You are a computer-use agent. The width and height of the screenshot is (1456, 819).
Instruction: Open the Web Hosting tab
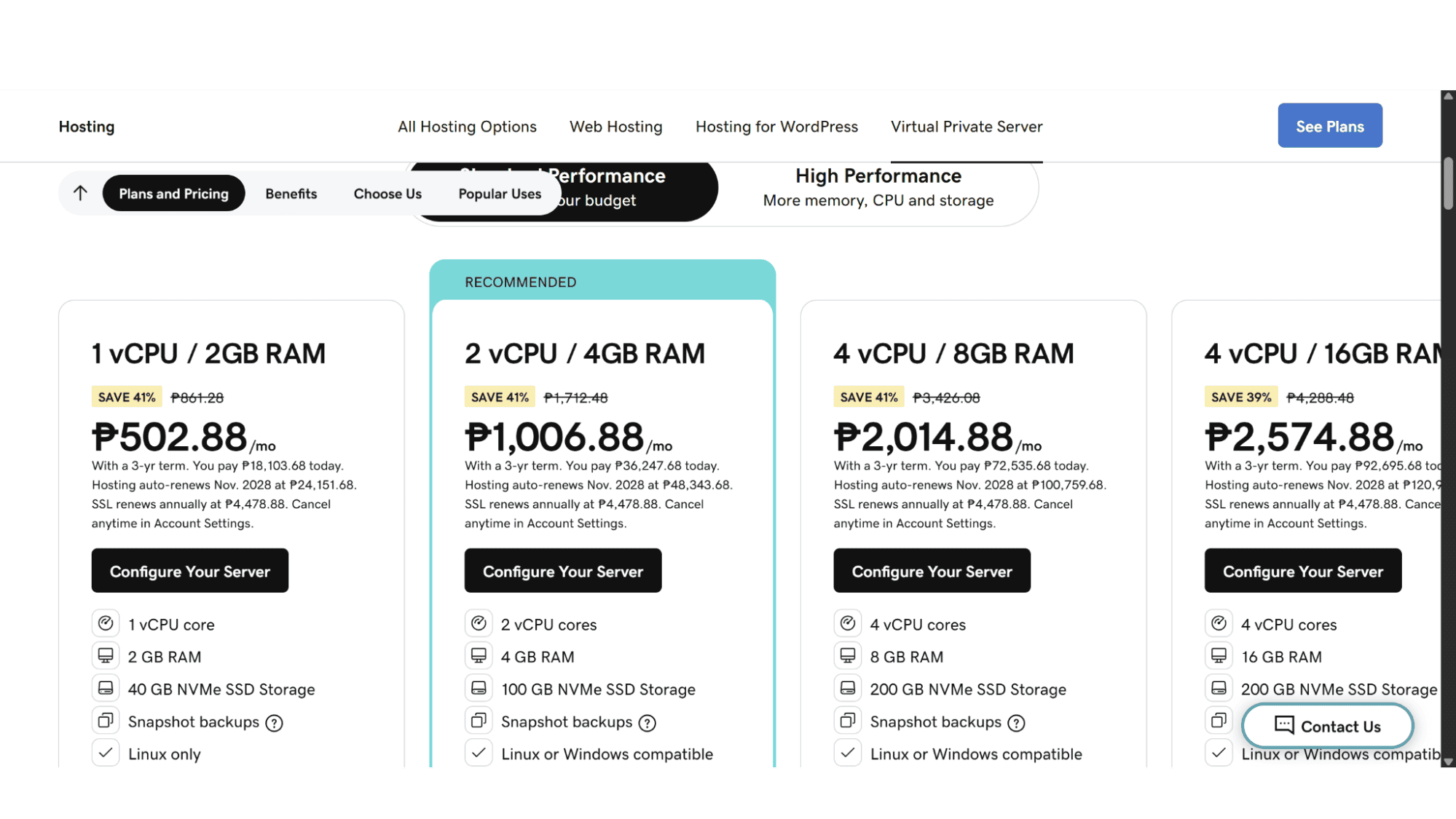pos(615,126)
